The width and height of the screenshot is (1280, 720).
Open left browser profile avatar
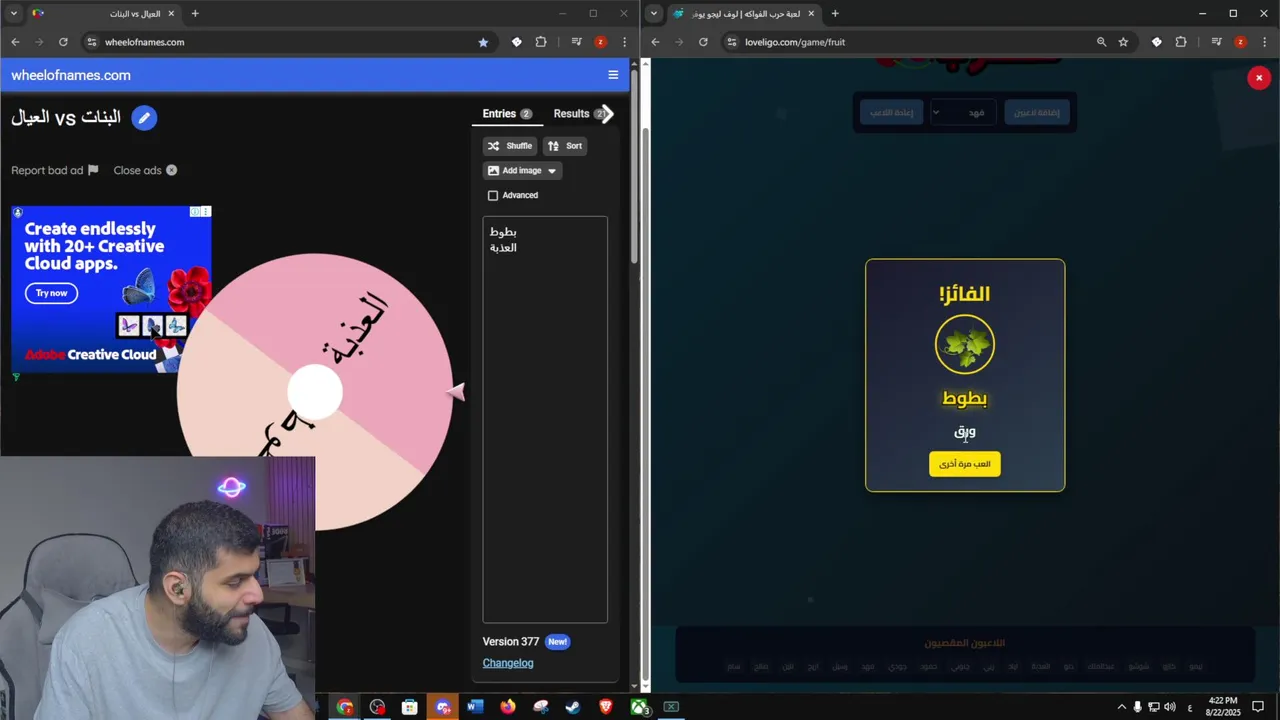tap(600, 42)
